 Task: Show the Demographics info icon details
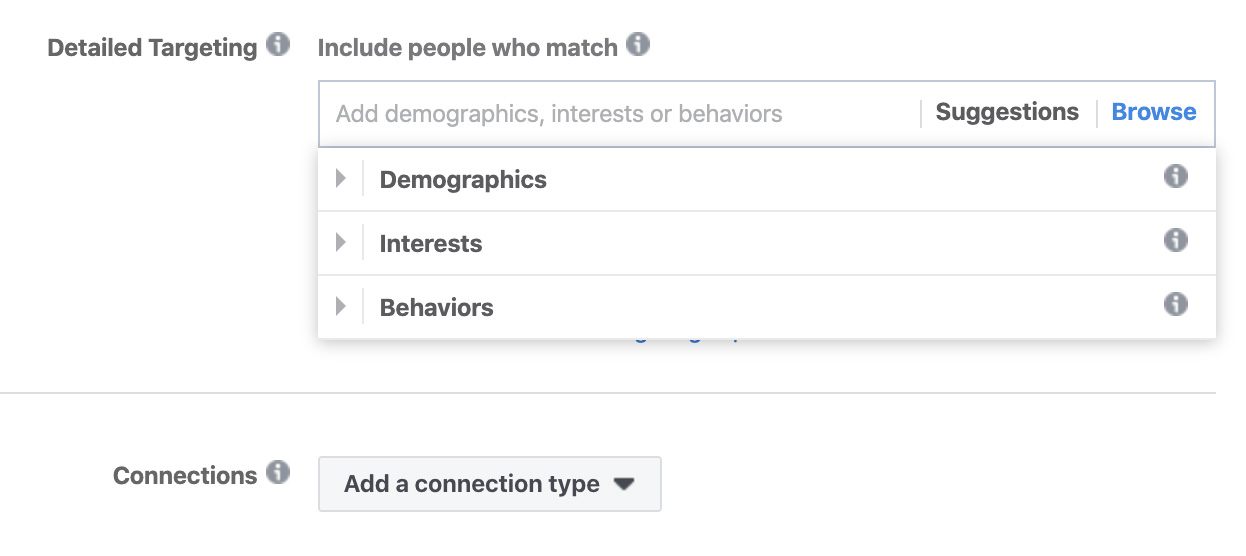(1176, 177)
